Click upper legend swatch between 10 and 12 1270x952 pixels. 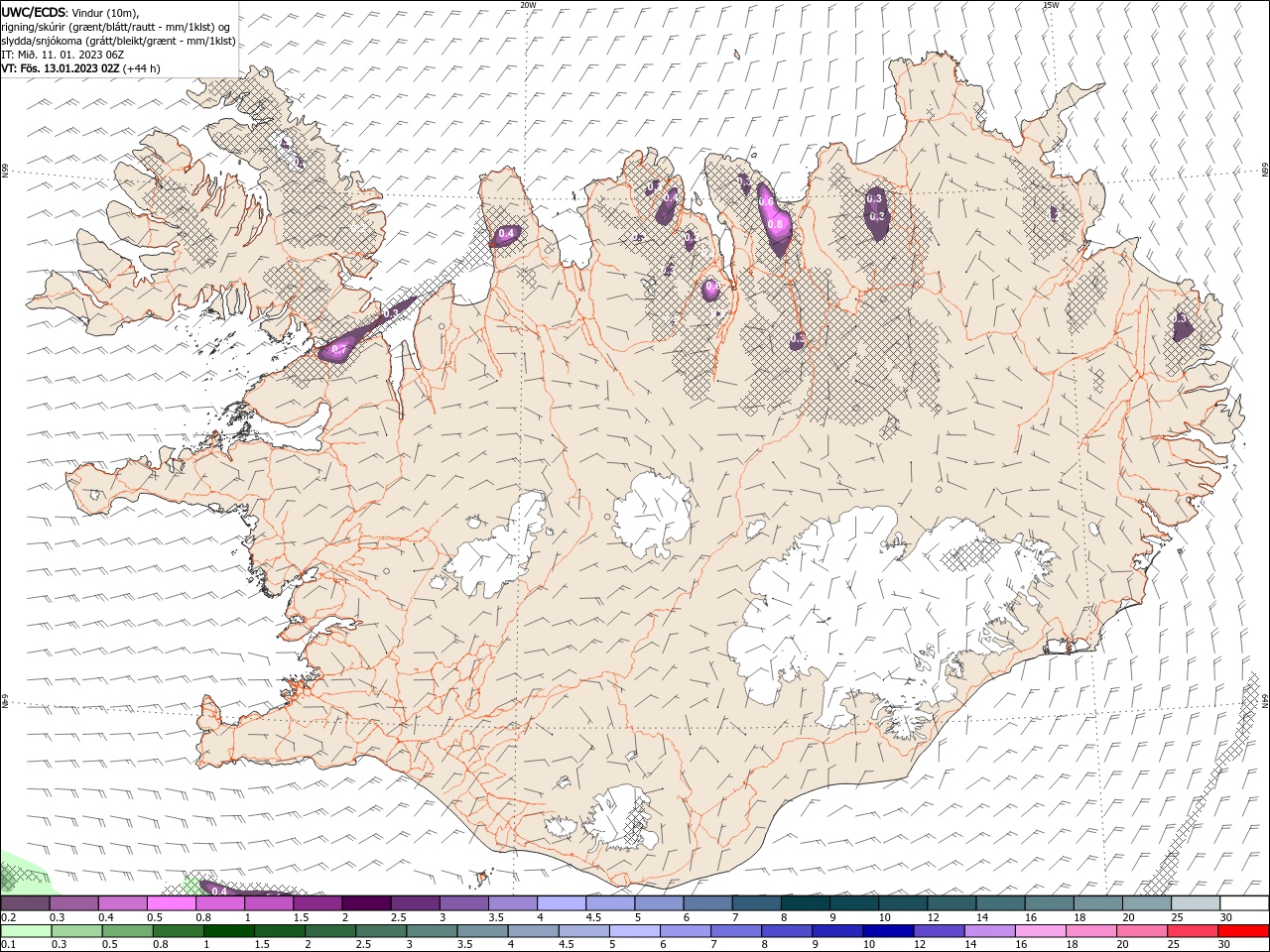pos(903,903)
